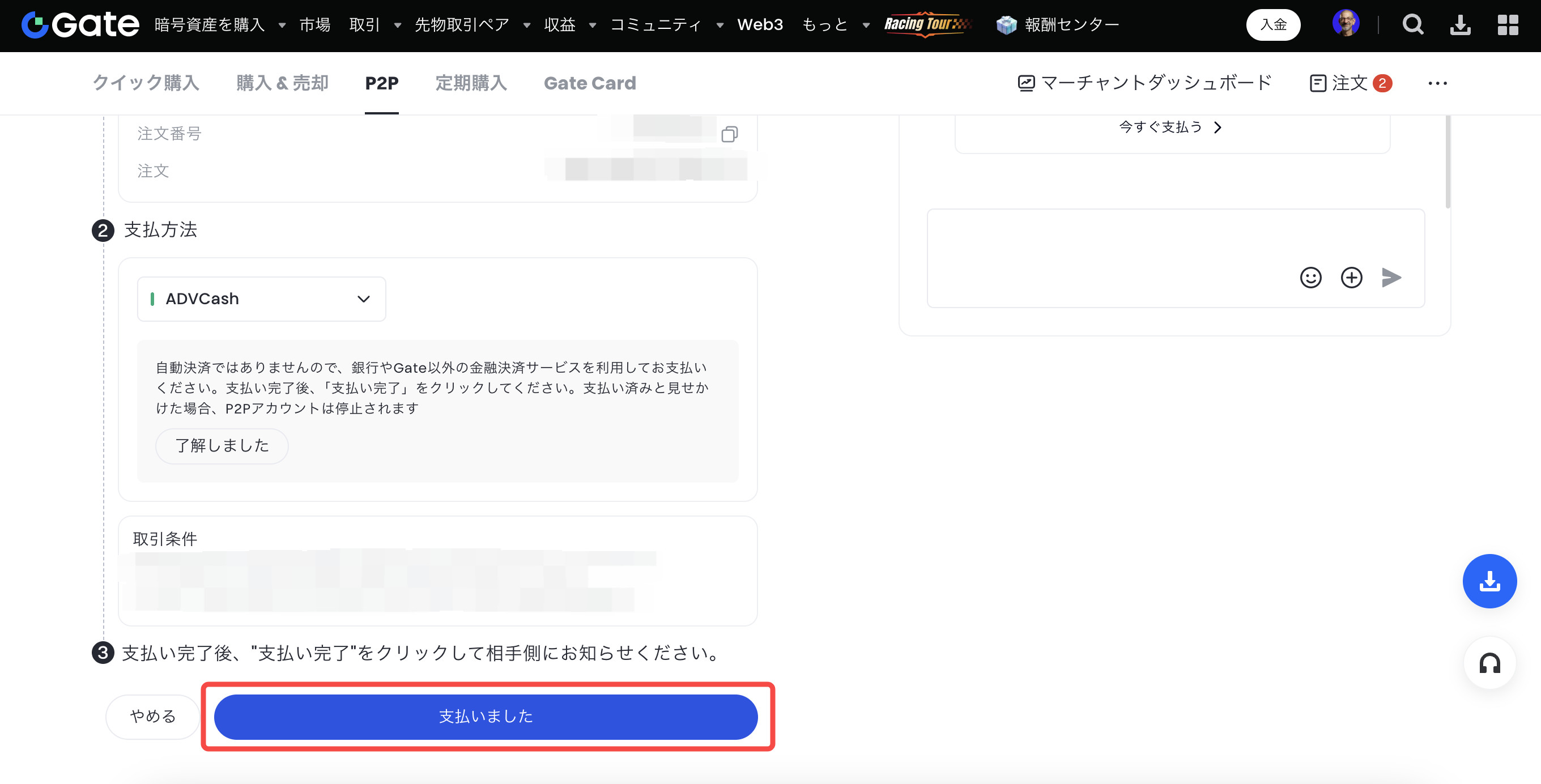Open customer support headset button
This screenshot has width=1541, height=784.
(x=1489, y=663)
